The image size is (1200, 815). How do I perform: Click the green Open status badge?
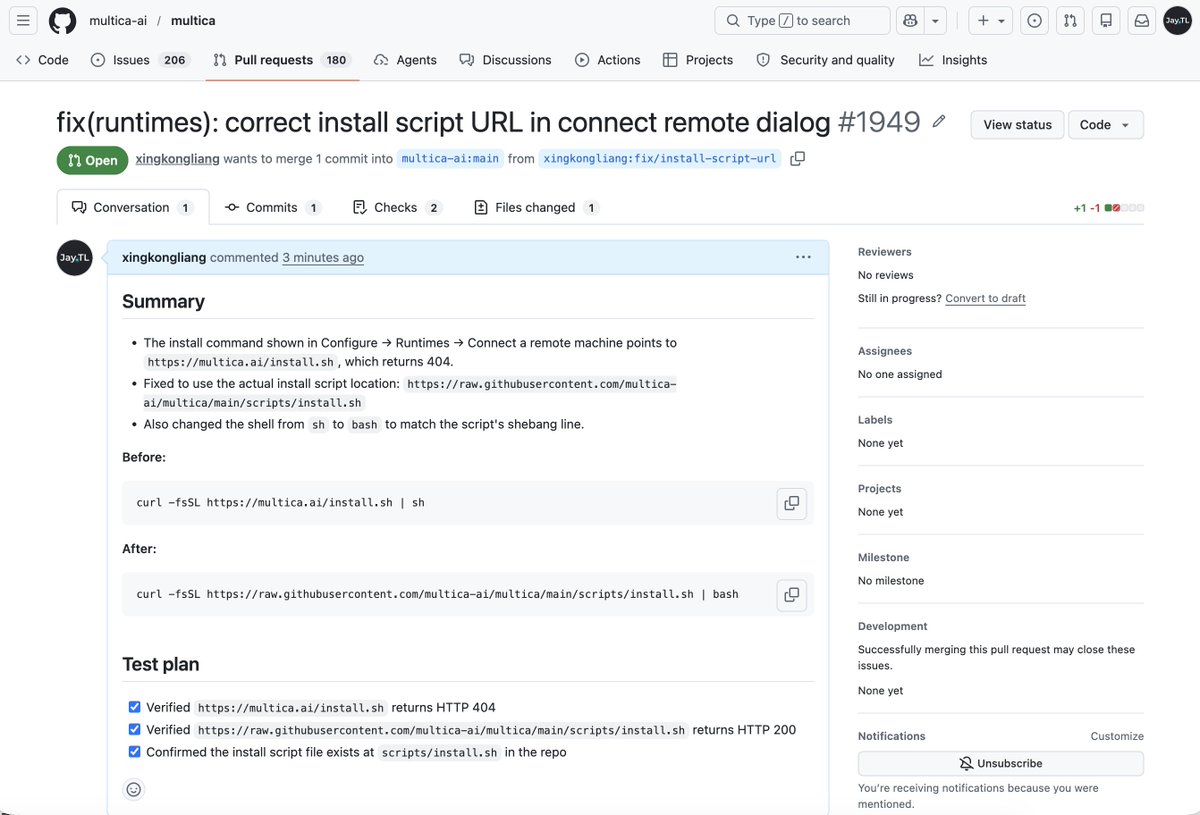pyautogui.click(x=93, y=160)
